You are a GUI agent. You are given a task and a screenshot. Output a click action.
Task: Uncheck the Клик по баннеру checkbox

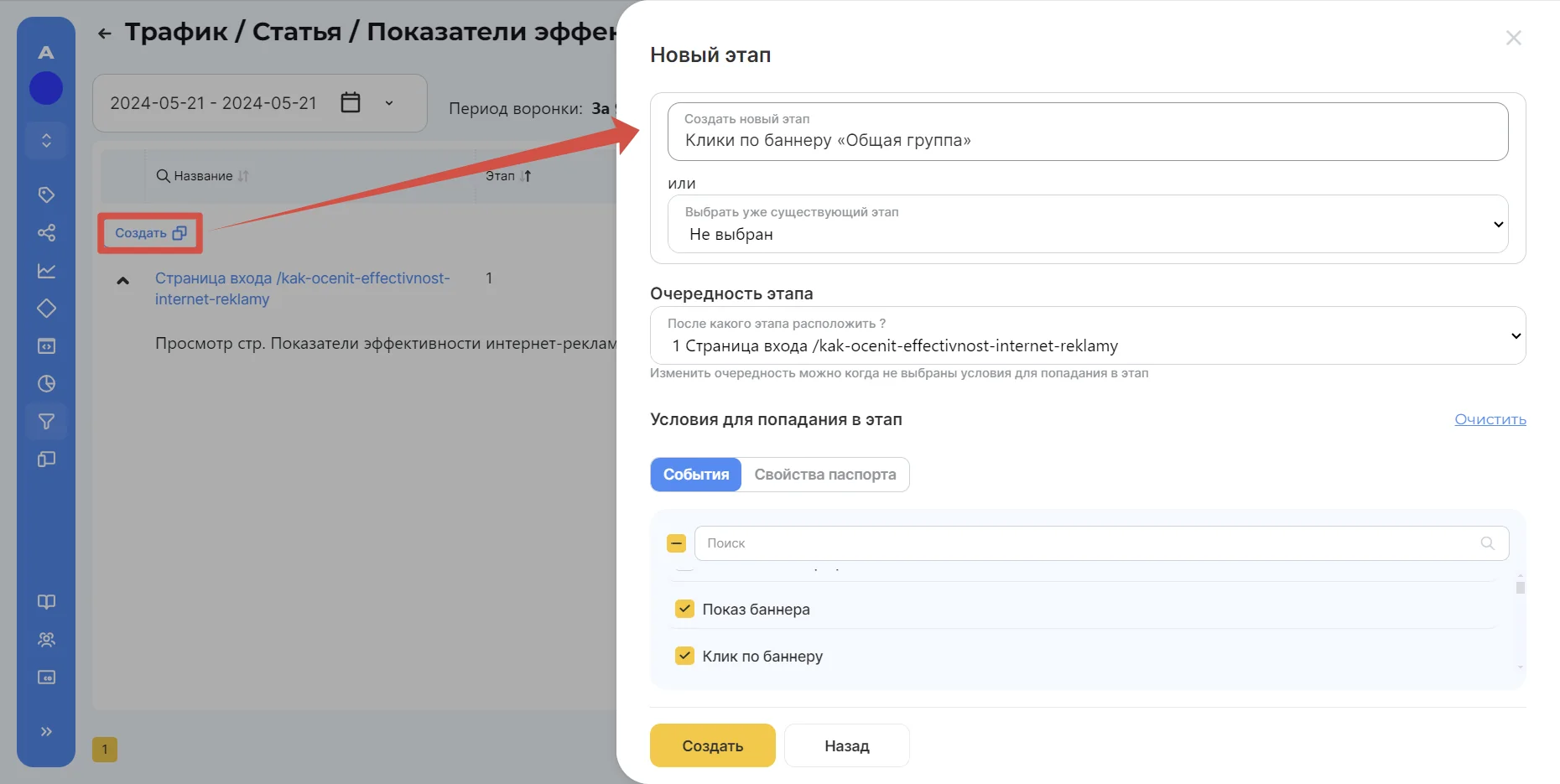(684, 656)
